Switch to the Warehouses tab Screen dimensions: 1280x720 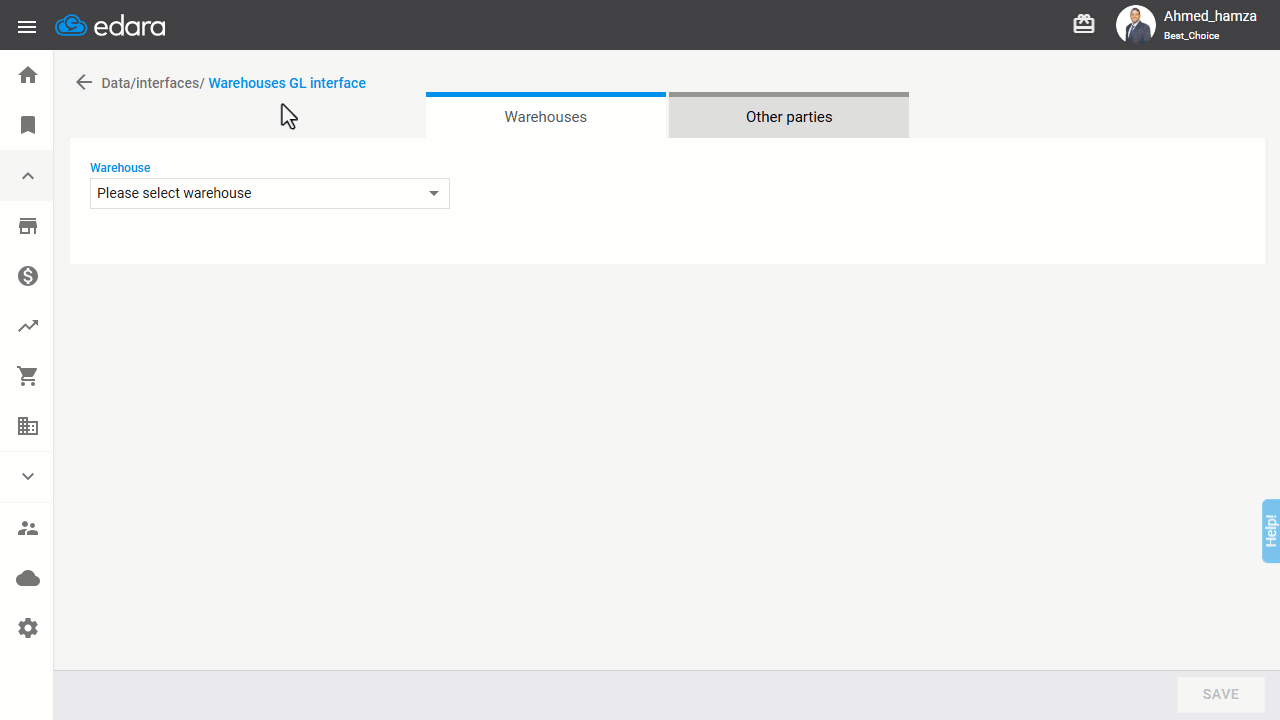[546, 115]
